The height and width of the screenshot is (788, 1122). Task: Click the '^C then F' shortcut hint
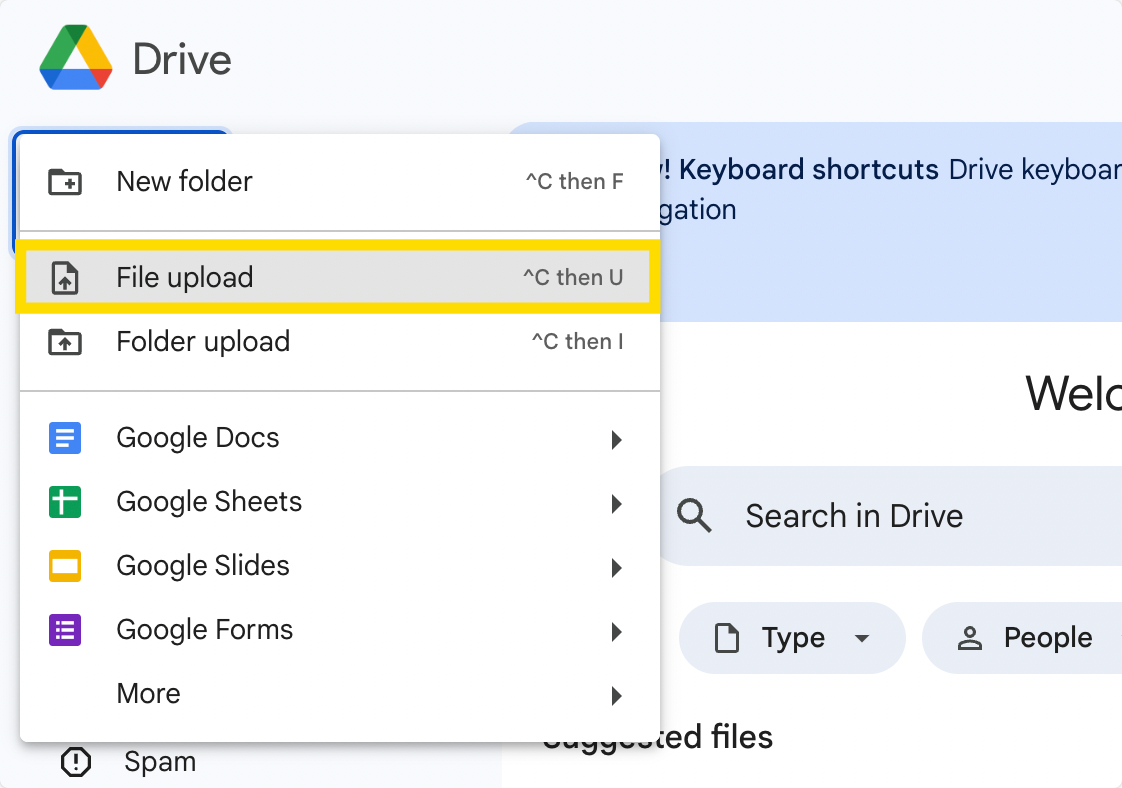575,182
